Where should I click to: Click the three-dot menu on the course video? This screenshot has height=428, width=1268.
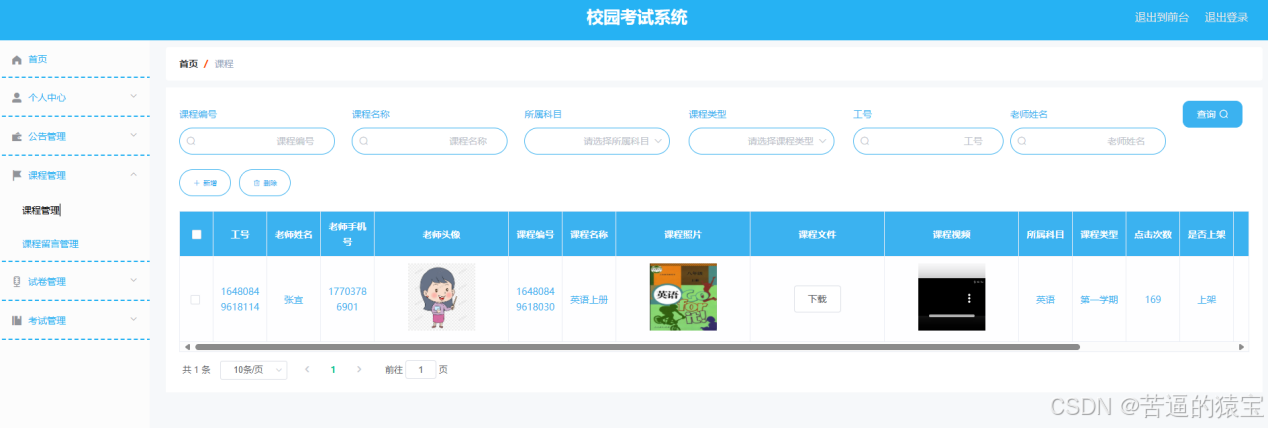pos(968,298)
